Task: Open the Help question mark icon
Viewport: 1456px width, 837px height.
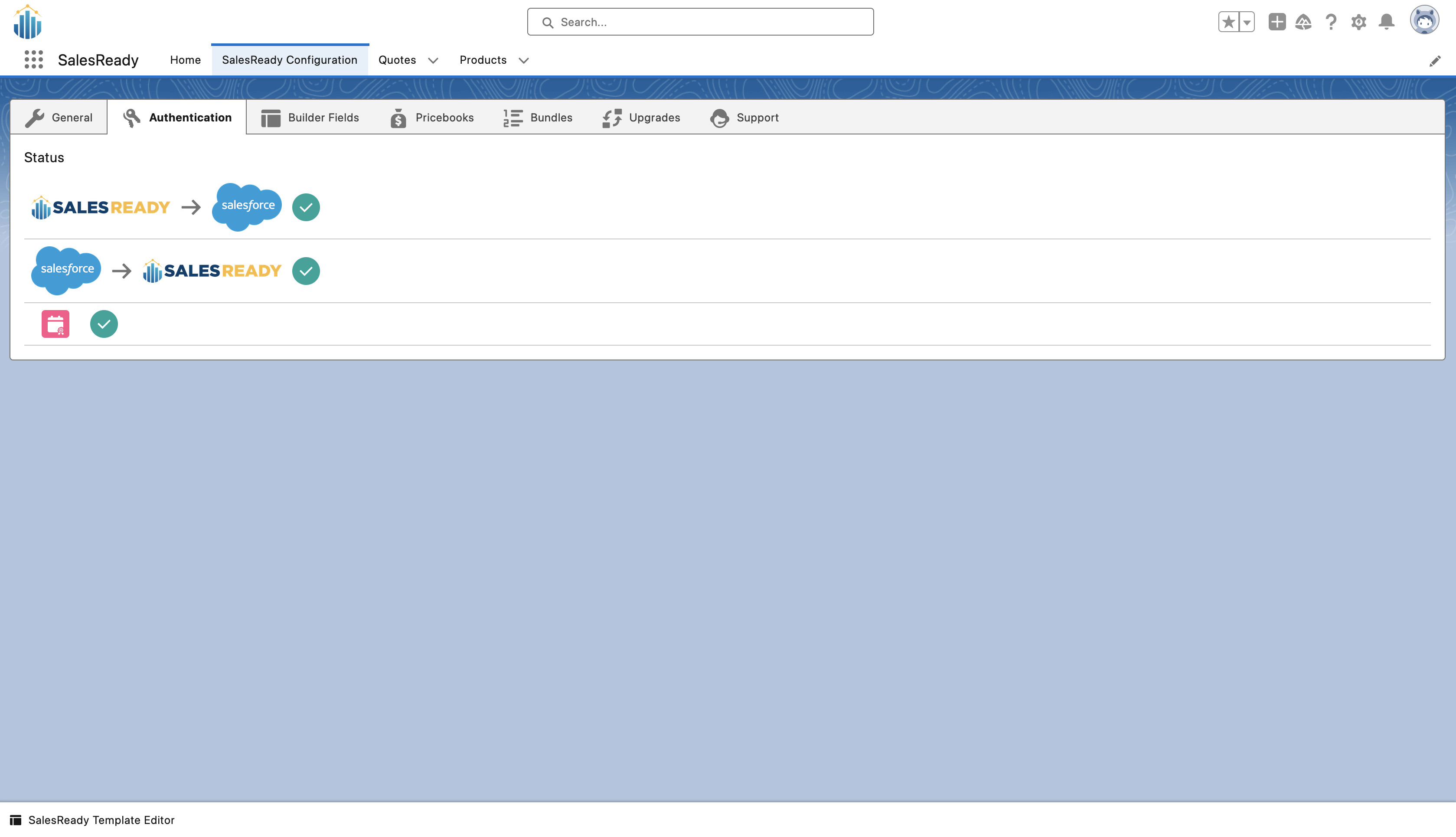Action: click(x=1331, y=22)
